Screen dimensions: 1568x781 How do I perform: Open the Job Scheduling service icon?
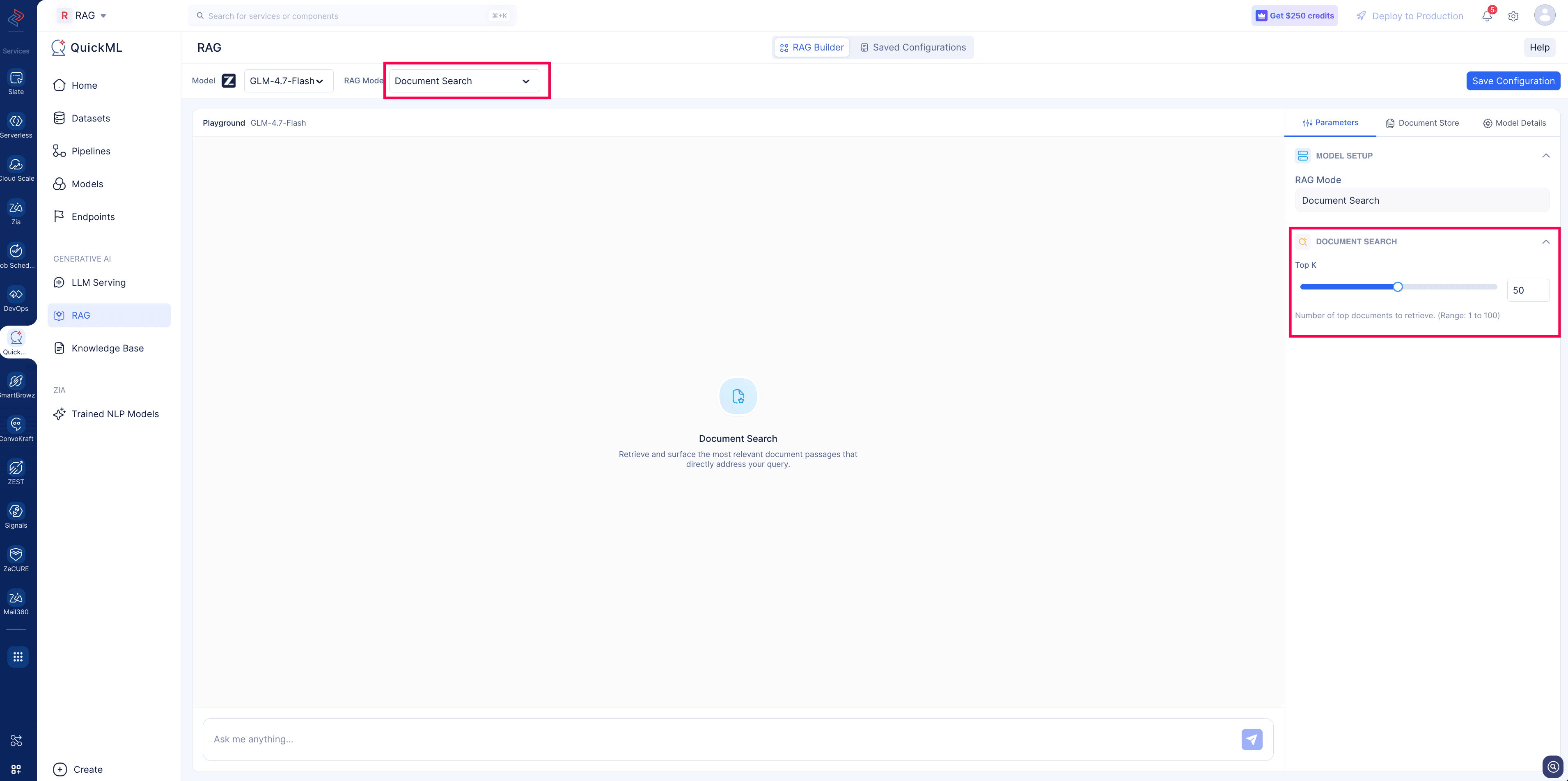16,251
